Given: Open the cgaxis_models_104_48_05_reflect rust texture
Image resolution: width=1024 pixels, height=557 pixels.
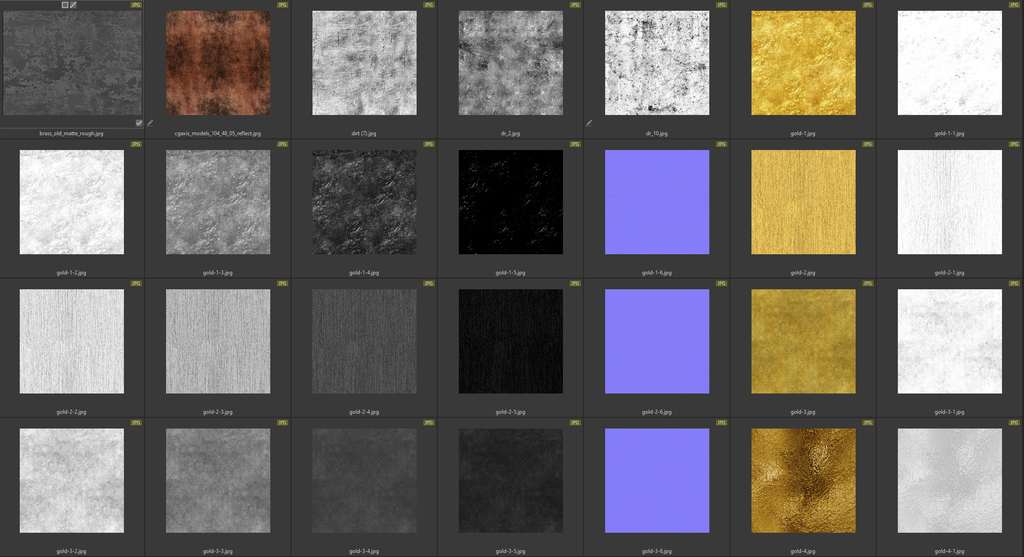Looking at the screenshot, I should 218,63.
